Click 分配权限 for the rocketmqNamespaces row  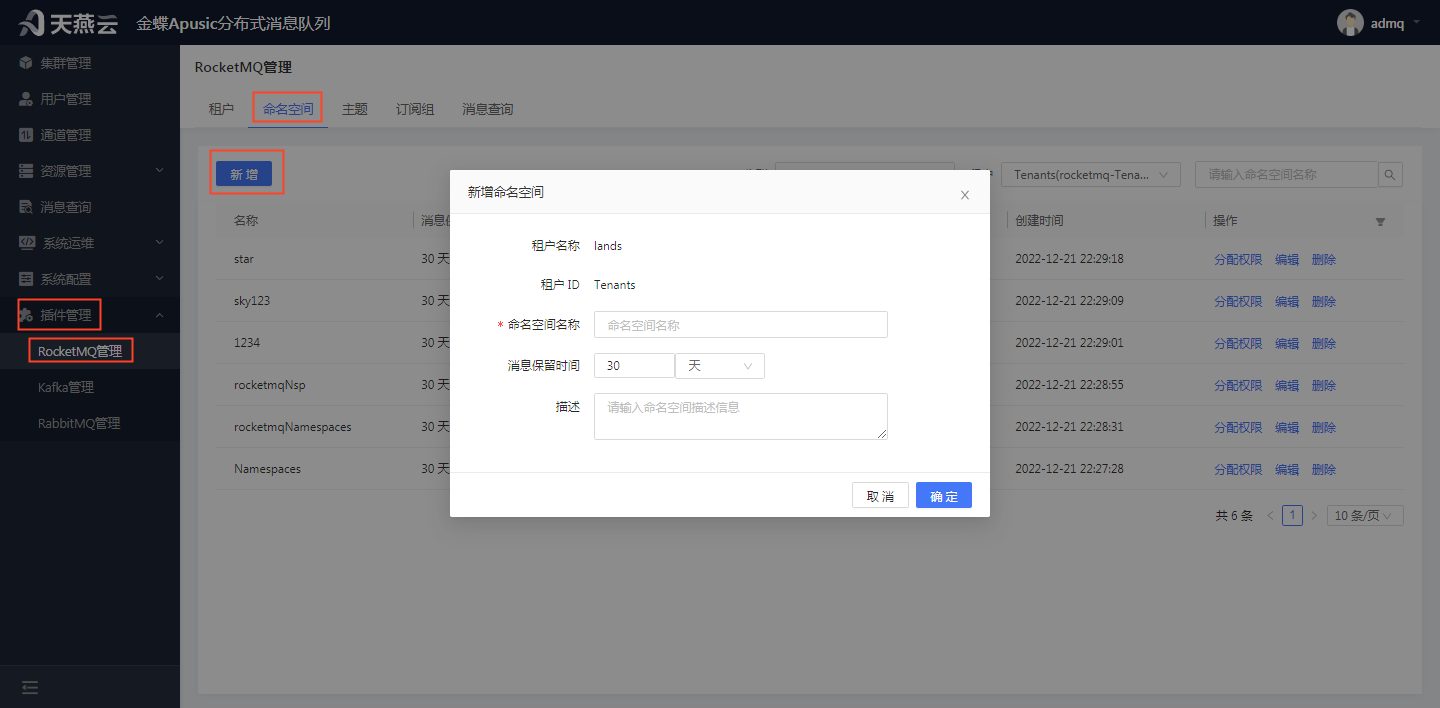point(1238,427)
